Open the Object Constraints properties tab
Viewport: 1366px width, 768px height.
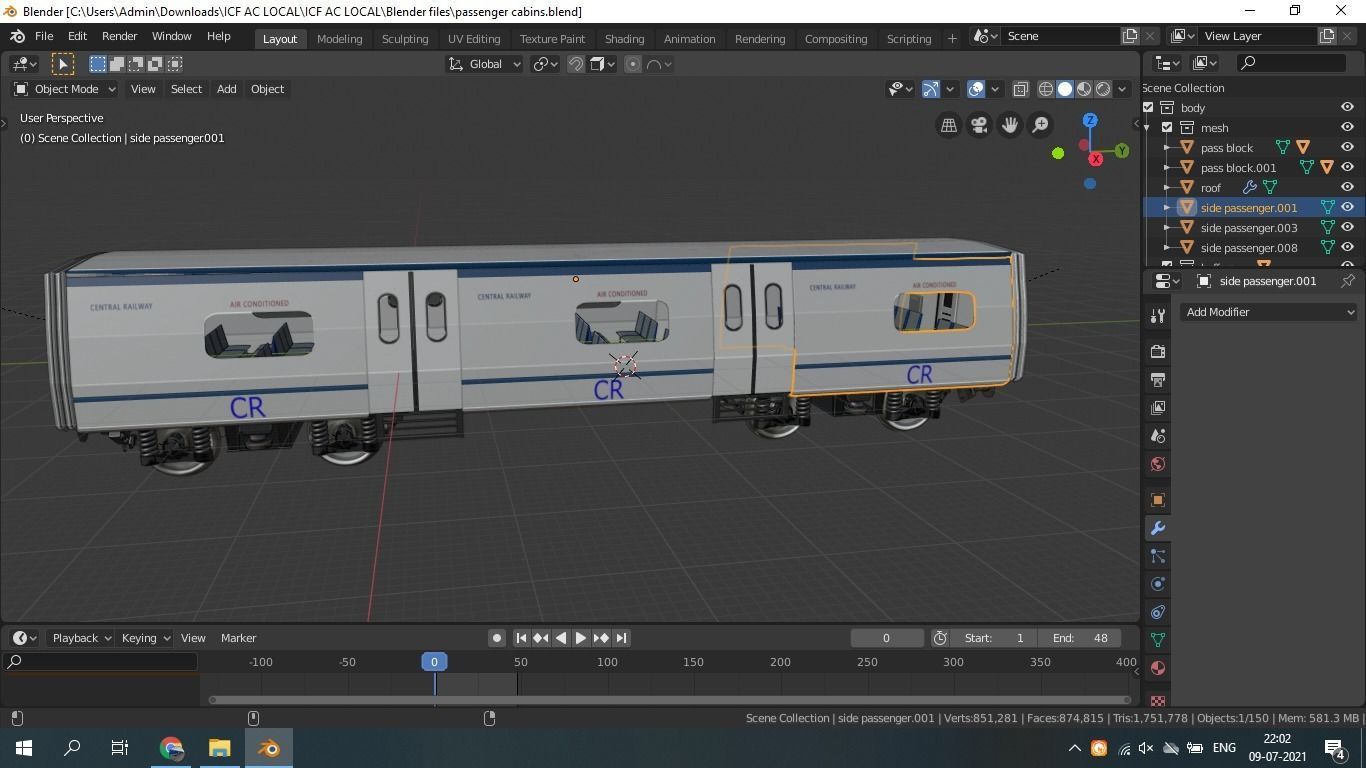pyautogui.click(x=1158, y=612)
